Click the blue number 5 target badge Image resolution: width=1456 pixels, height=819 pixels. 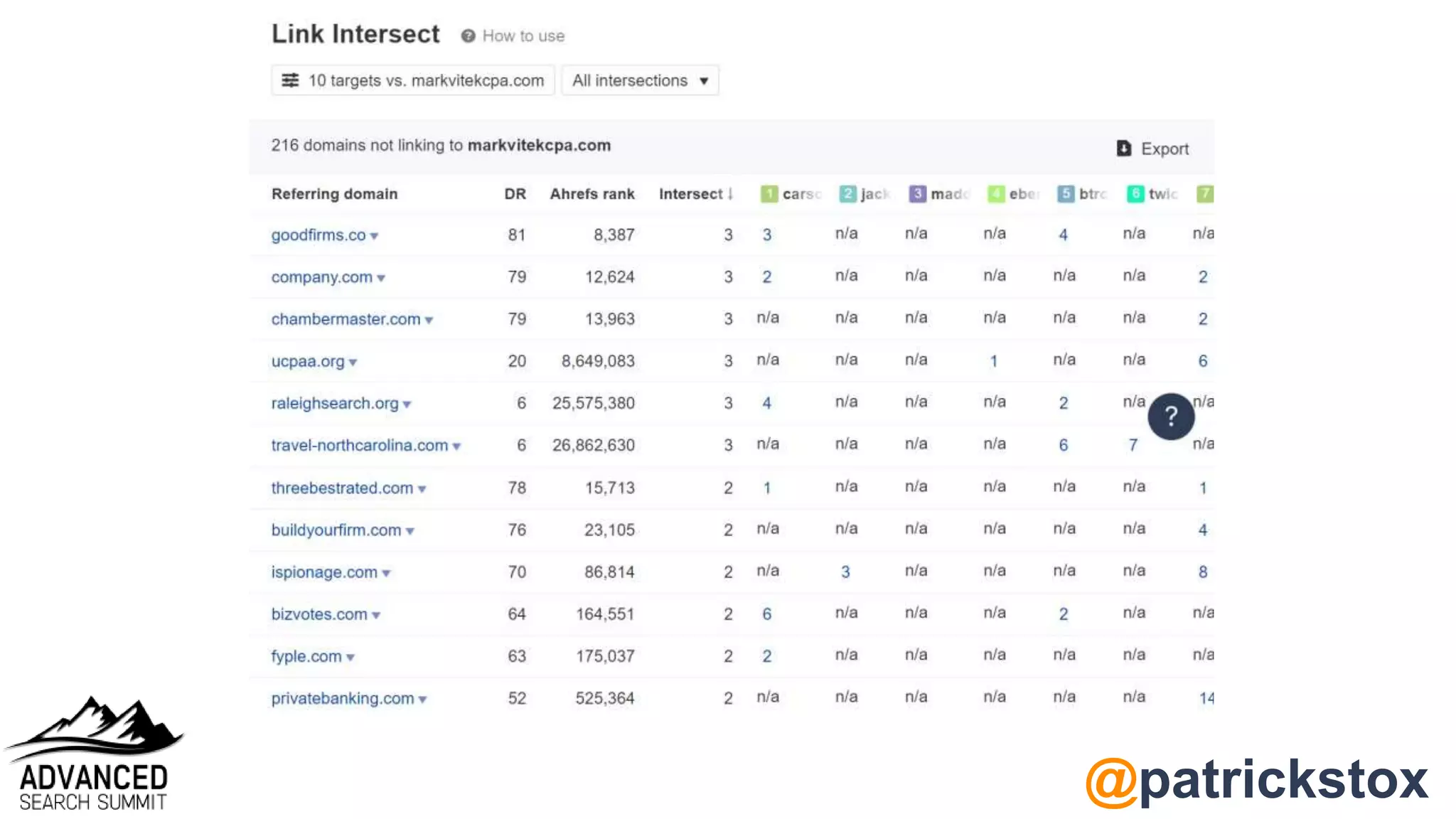tap(1065, 194)
